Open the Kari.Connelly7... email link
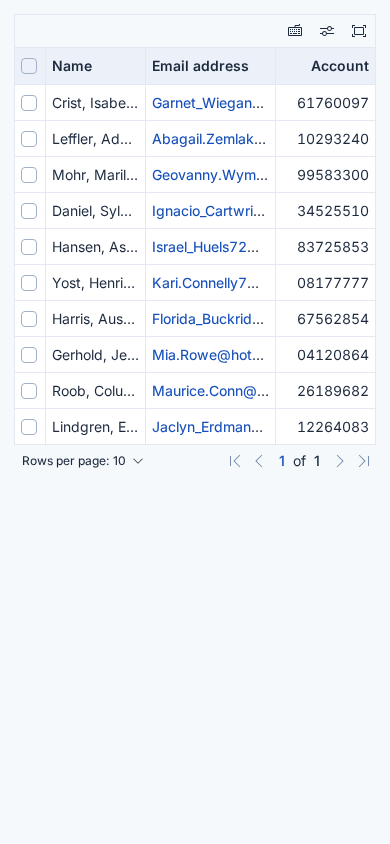This screenshot has height=844, width=390. (206, 283)
